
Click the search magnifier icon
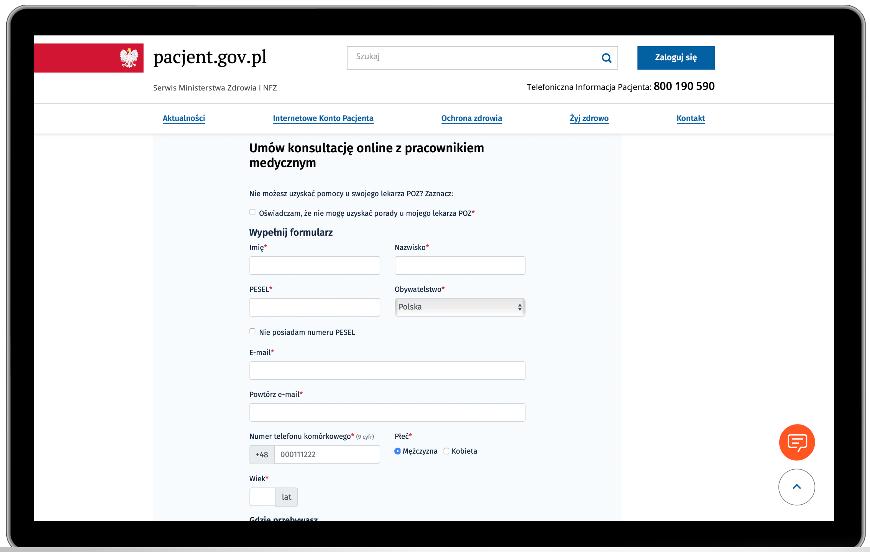pyautogui.click(x=606, y=58)
